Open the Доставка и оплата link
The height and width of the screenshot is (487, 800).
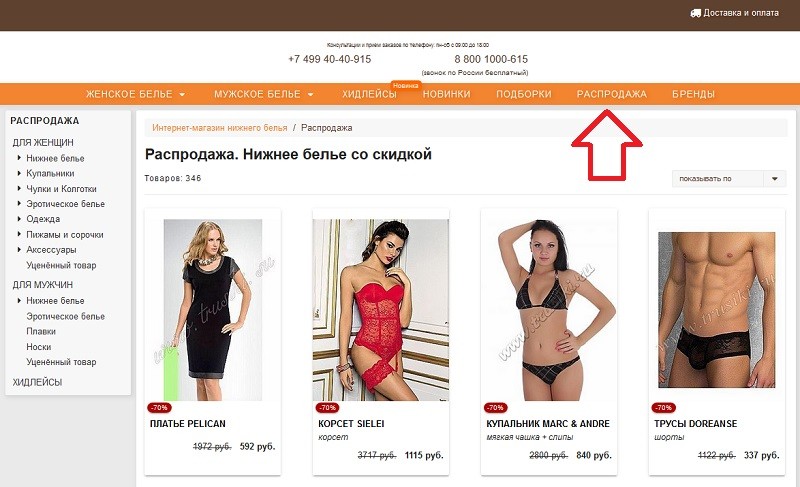[x=741, y=13]
